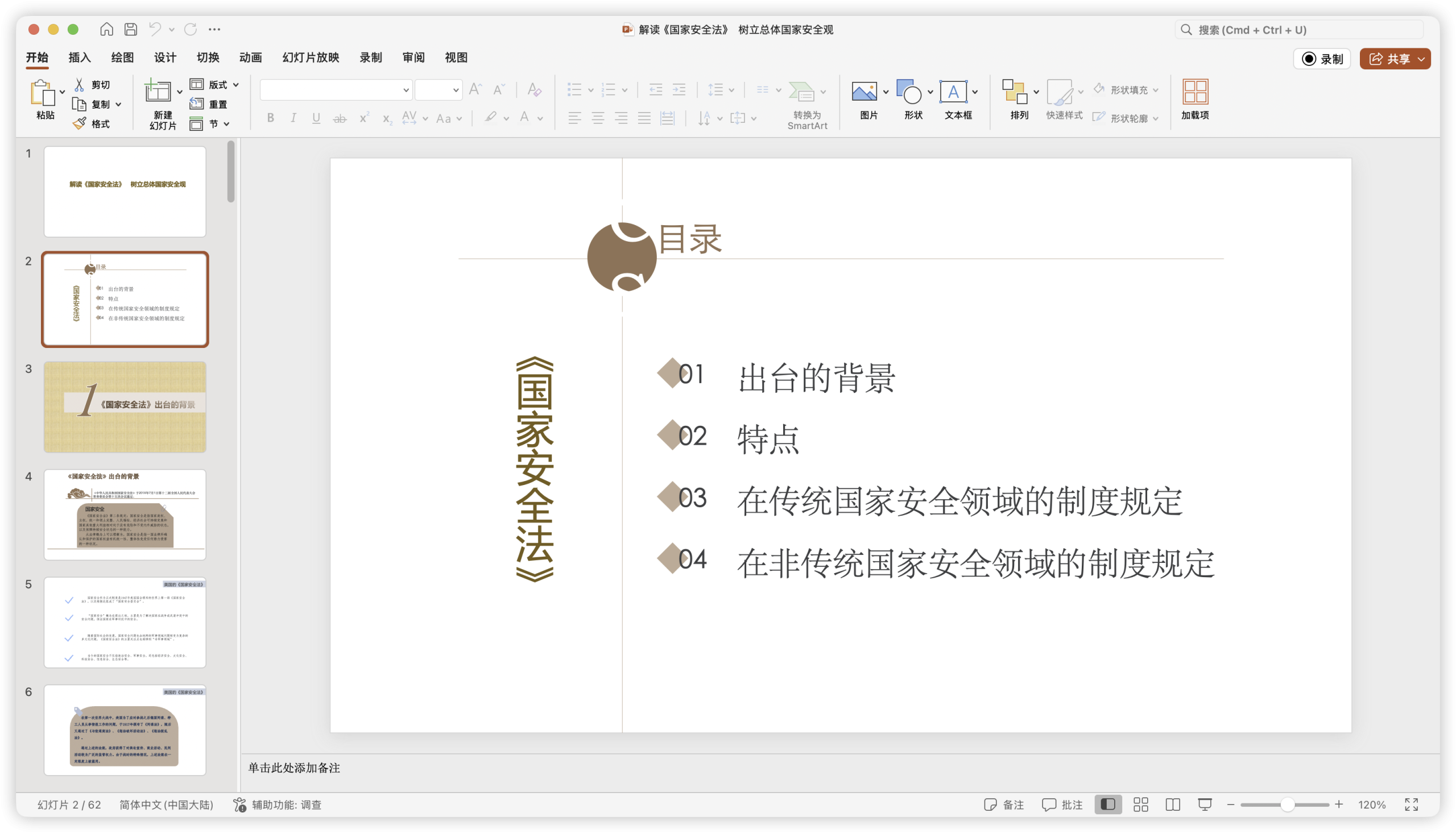Viewport: 1456px width, 833px height.
Task: Insert a picture using 图片 icon
Action: (x=864, y=92)
